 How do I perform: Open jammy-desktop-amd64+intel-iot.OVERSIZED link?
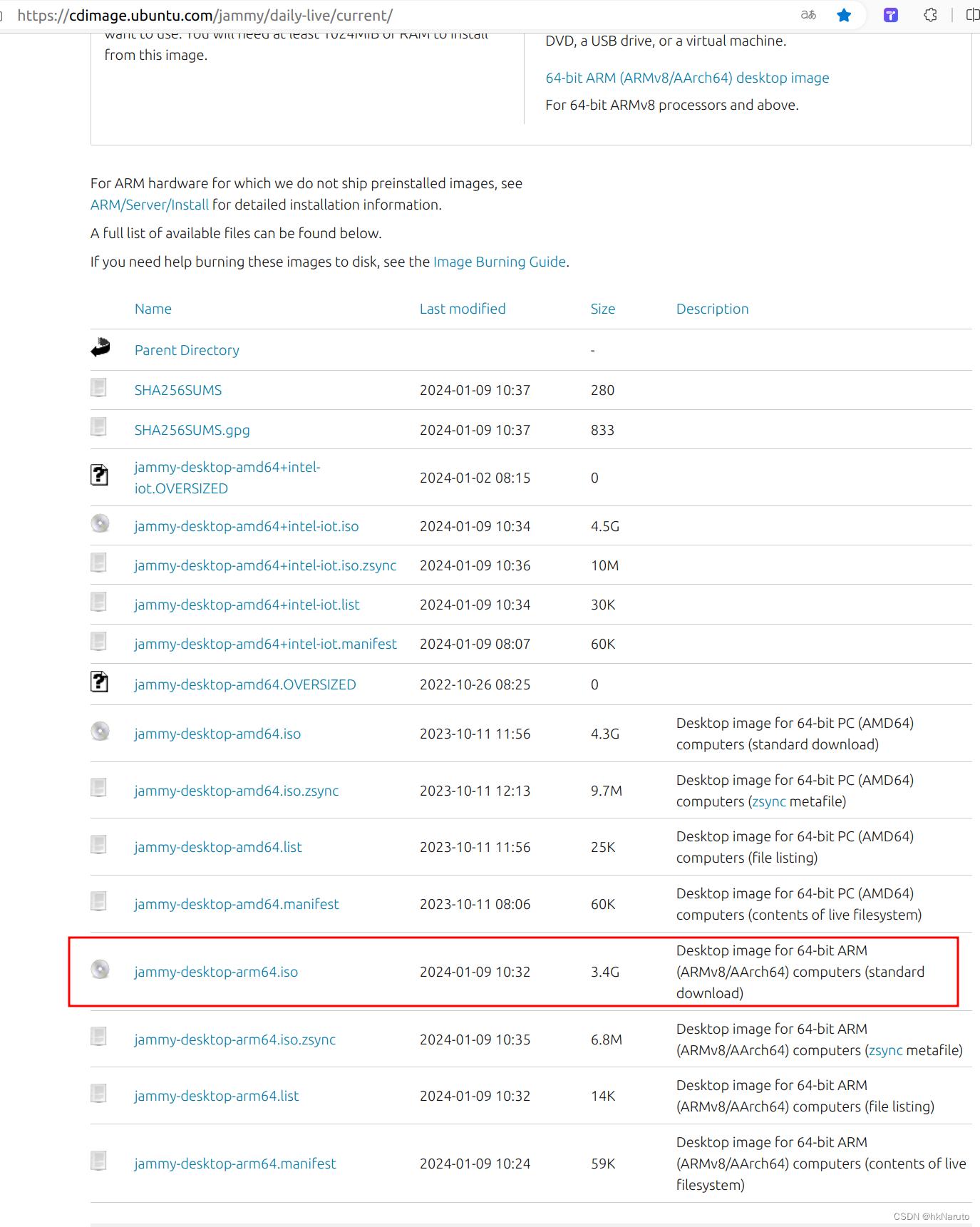227,478
